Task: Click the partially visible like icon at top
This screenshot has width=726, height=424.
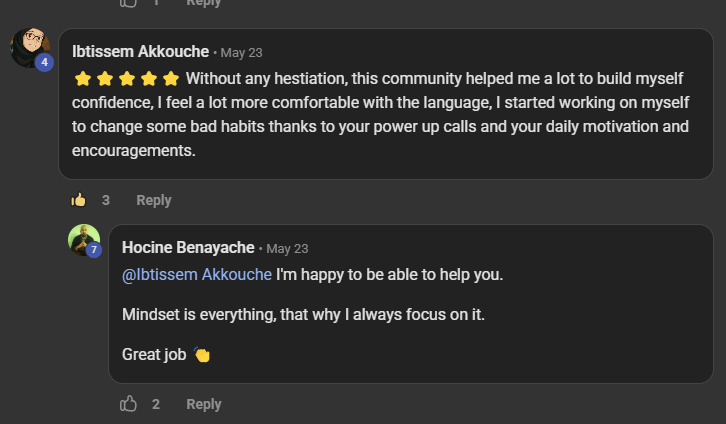Action: point(128,3)
